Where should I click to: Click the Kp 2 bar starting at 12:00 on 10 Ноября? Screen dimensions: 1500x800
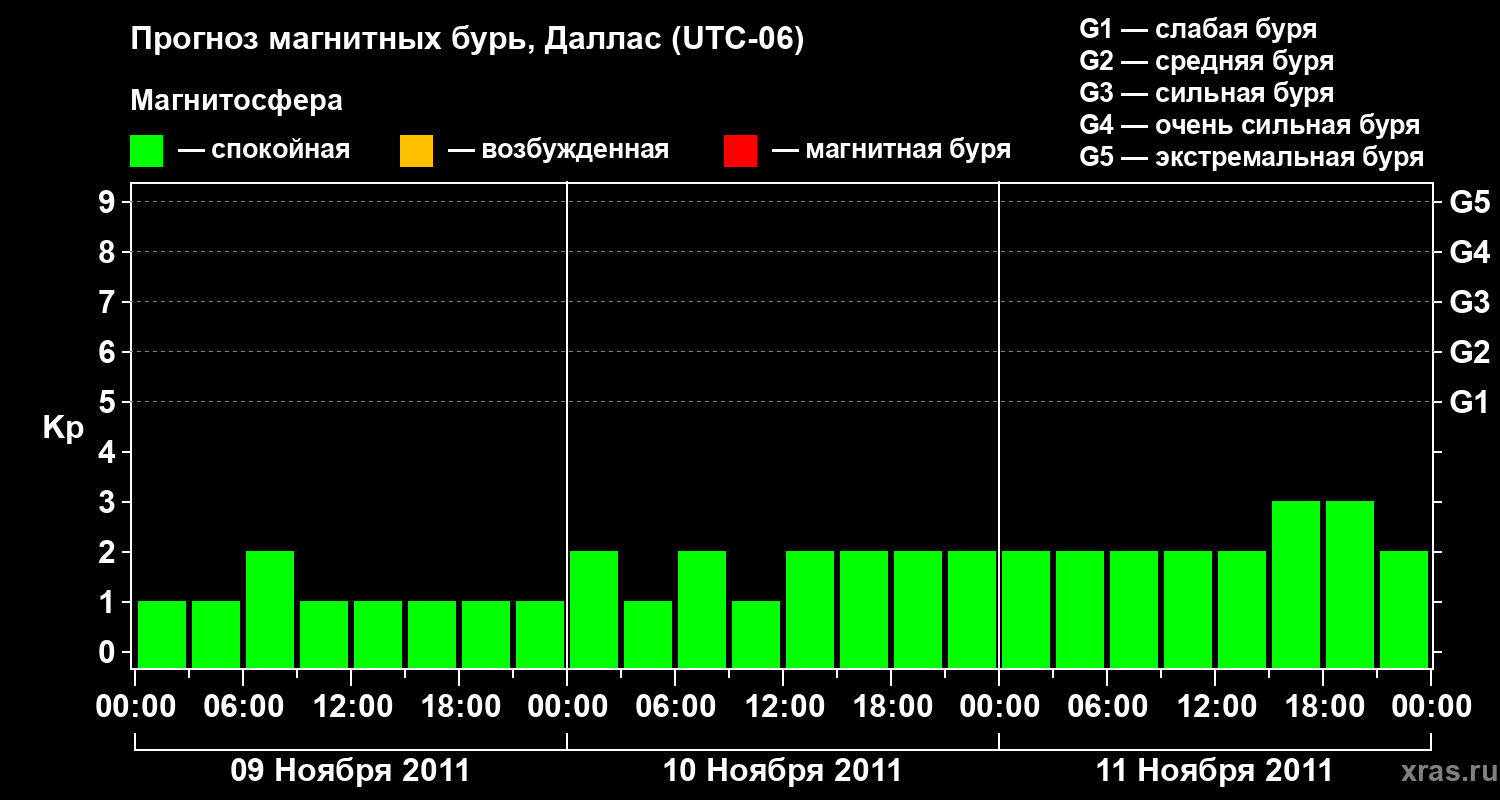[x=810, y=609]
